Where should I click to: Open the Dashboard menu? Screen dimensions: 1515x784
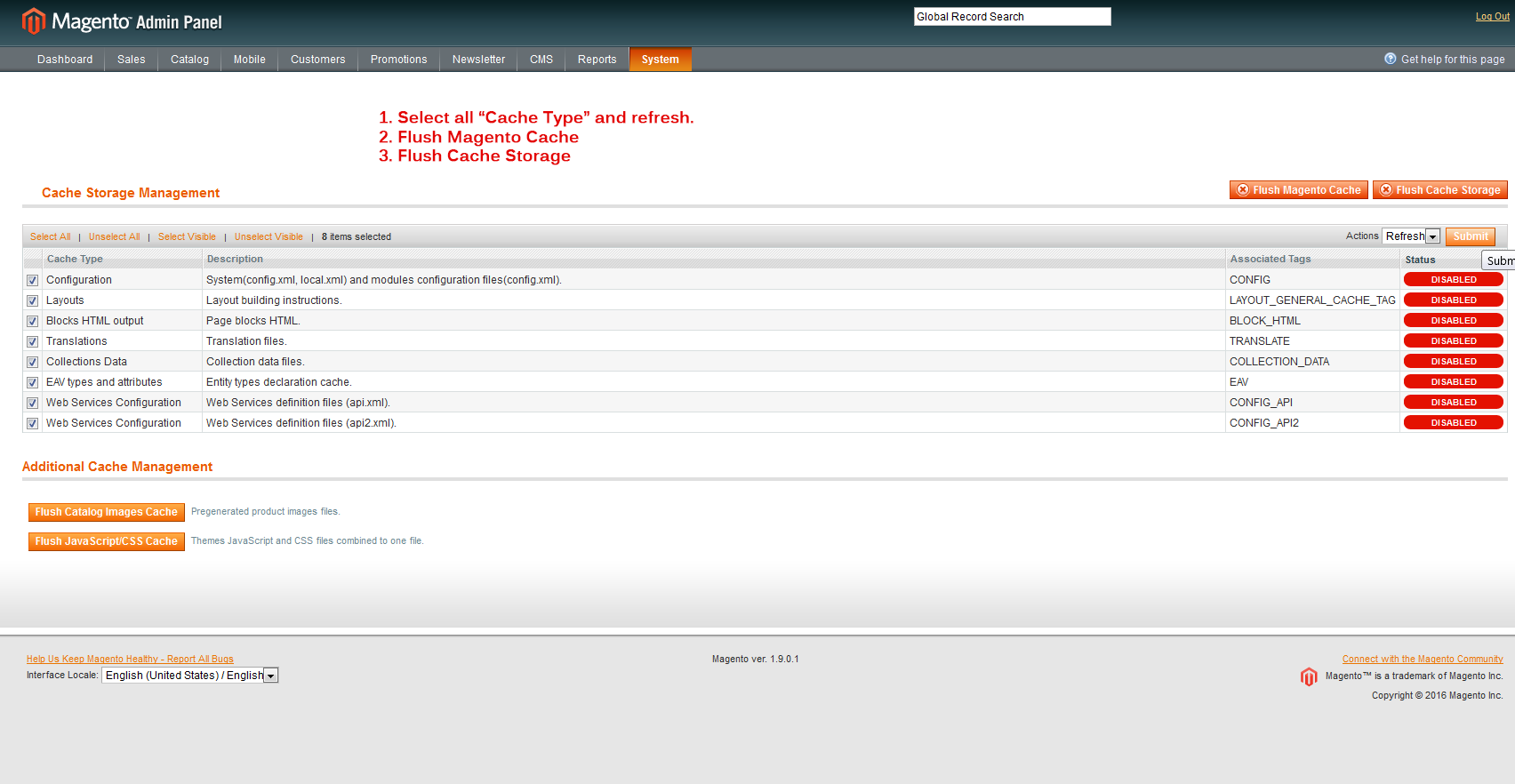pos(65,60)
